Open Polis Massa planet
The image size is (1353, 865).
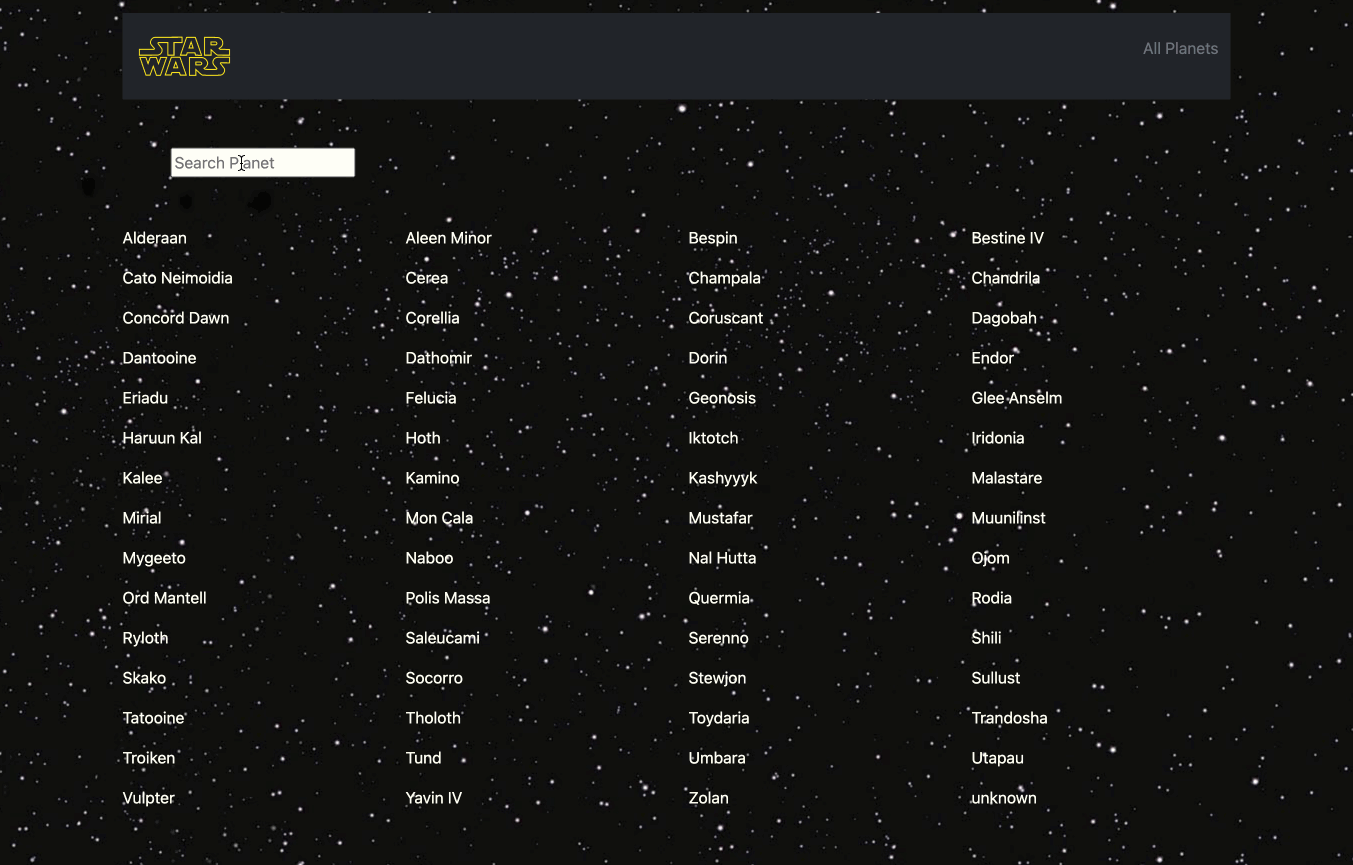447,598
